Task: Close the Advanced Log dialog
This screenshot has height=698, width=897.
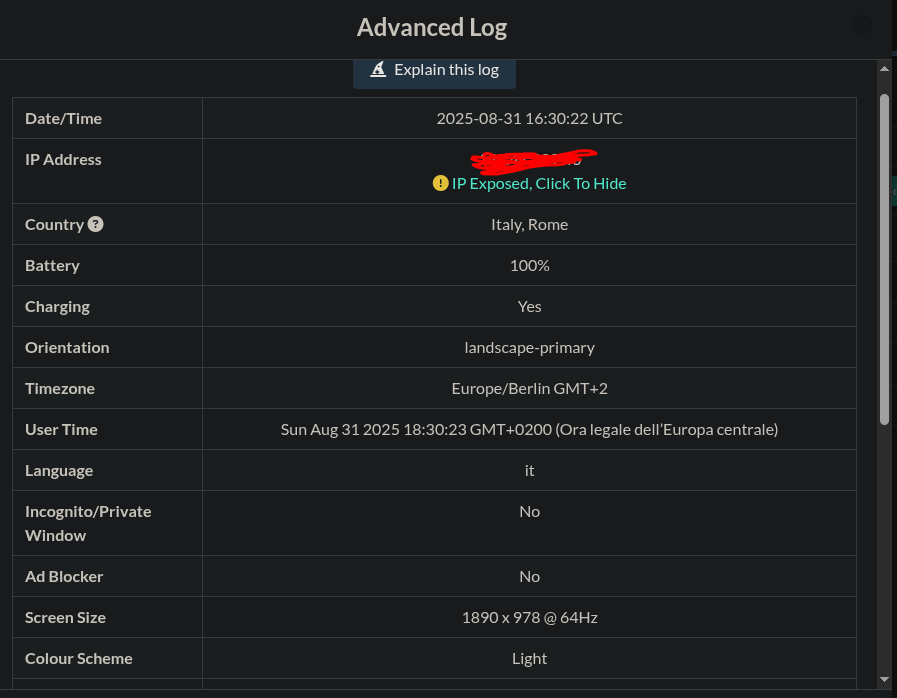Action: (x=861, y=27)
